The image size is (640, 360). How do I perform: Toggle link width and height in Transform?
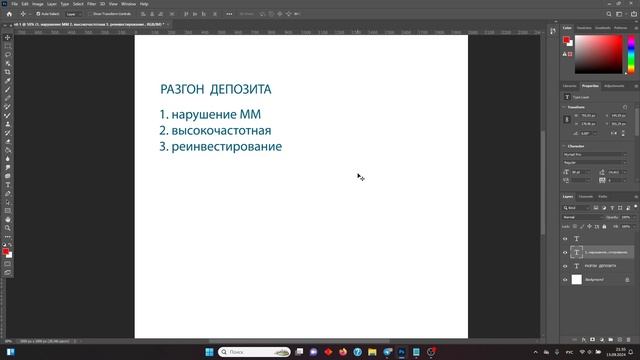(567, 120)
